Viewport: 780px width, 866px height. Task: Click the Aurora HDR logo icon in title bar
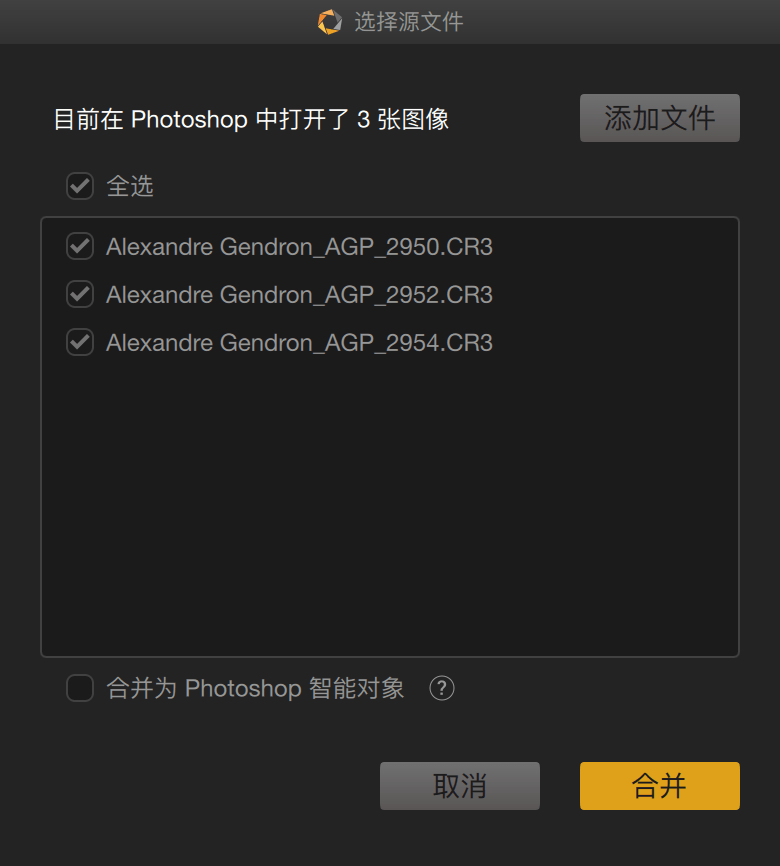pos(330,22)
